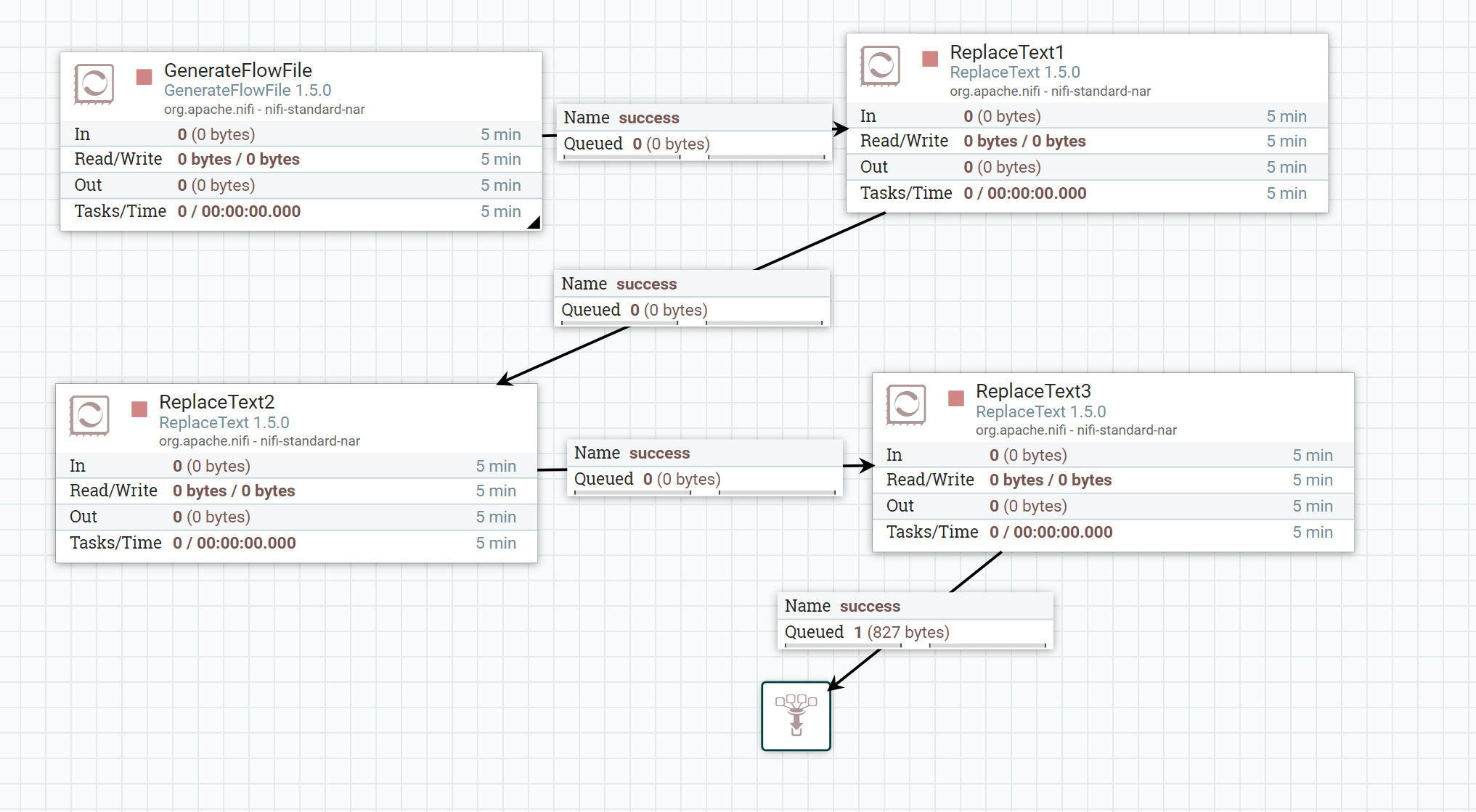The height and width of the screenshot is (812, 1476).
Task: Click the resize handle on GenerateFlowFile
Action: (534, 223)
